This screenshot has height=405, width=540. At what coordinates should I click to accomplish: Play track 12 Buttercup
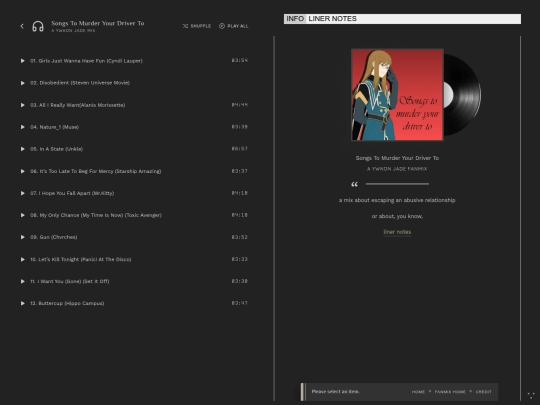coord(22,303)
